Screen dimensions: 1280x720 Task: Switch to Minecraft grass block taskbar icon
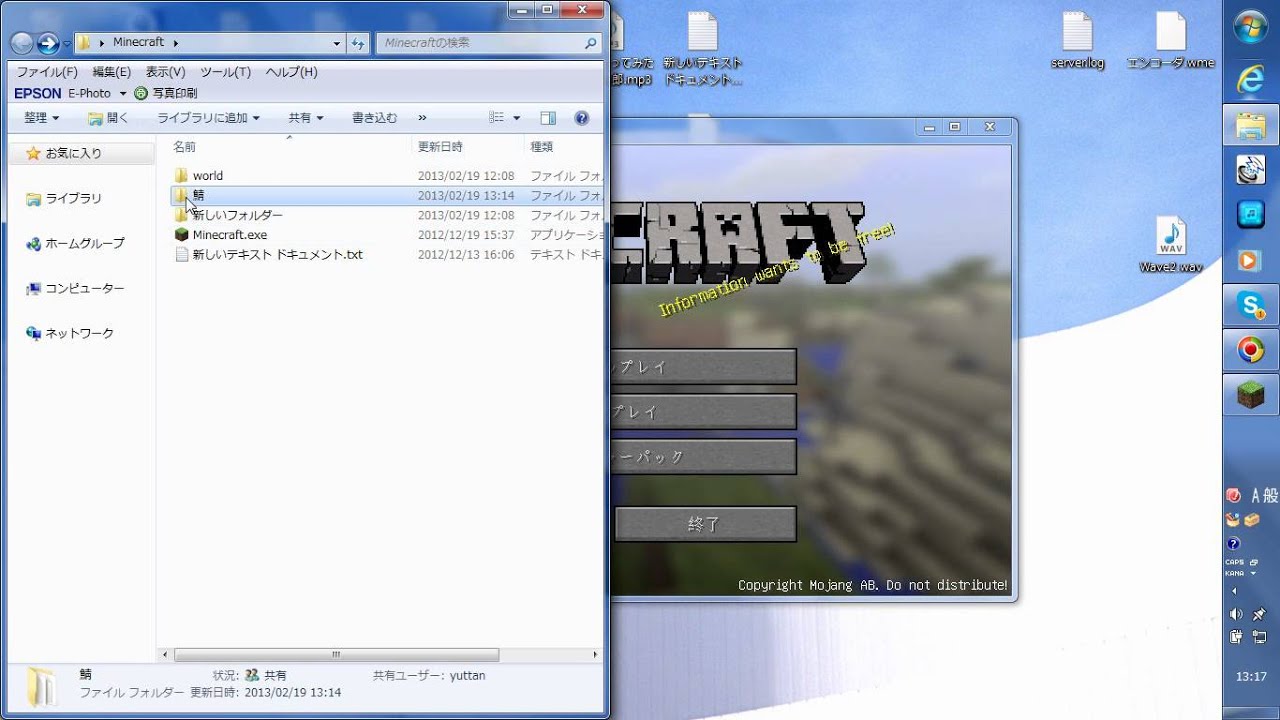pos(1251,395)
